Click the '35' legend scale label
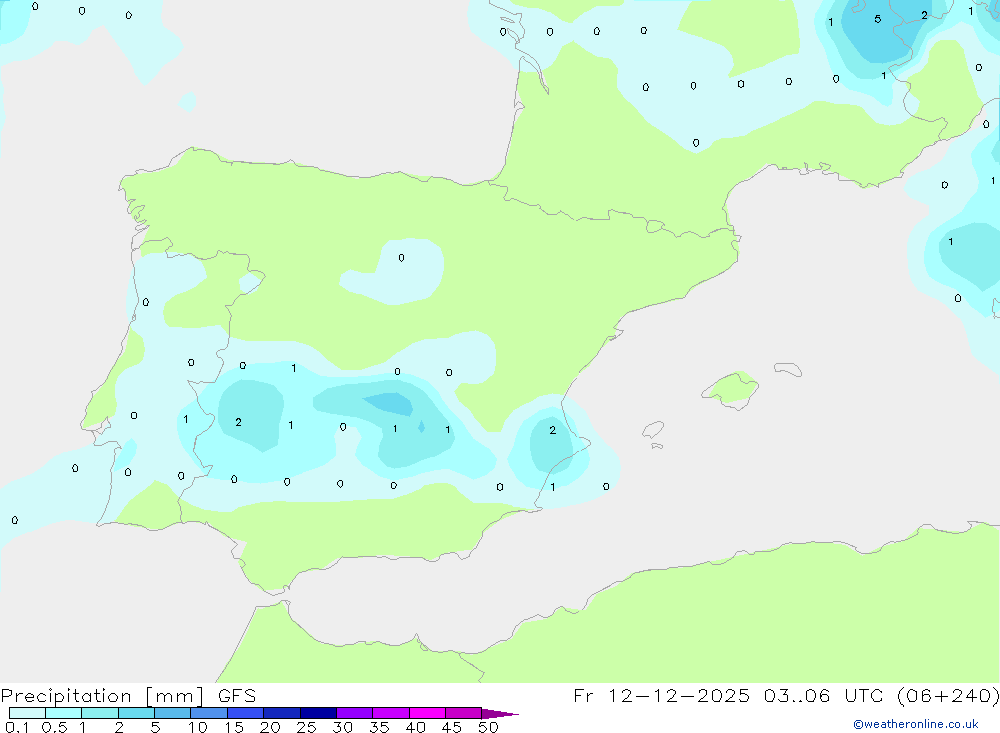The width and height of the screenshot is (1000, 733). pos(379,727)
